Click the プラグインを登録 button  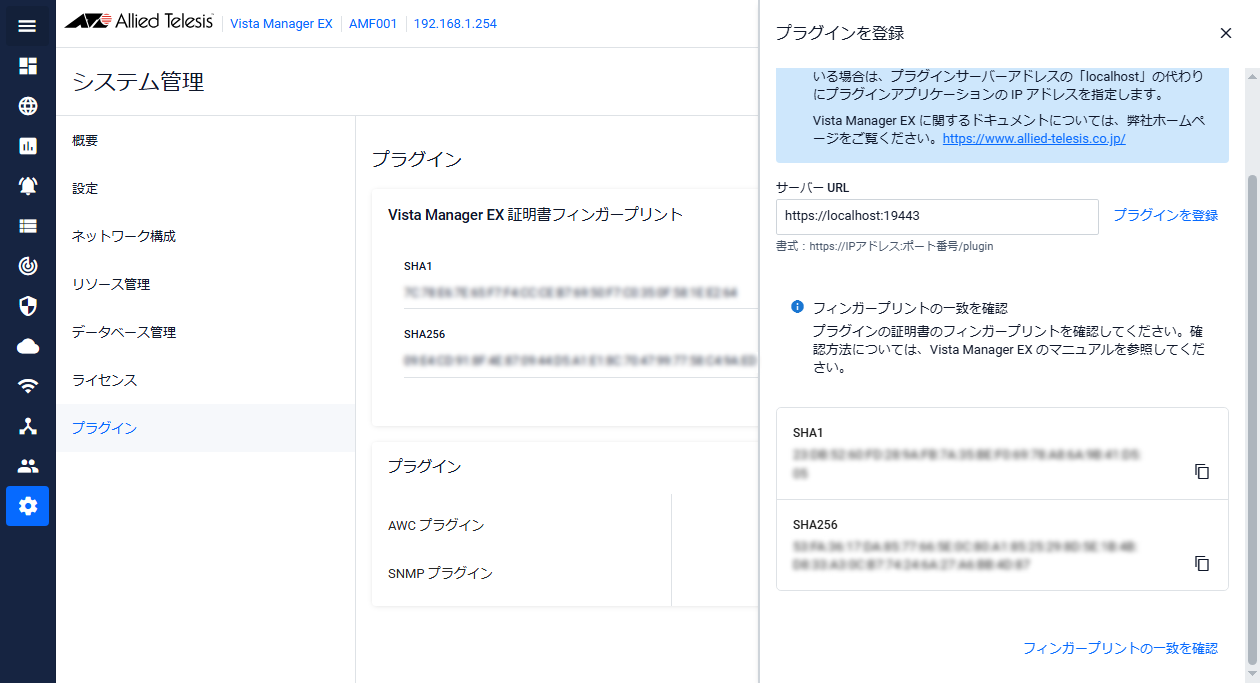1165,215
